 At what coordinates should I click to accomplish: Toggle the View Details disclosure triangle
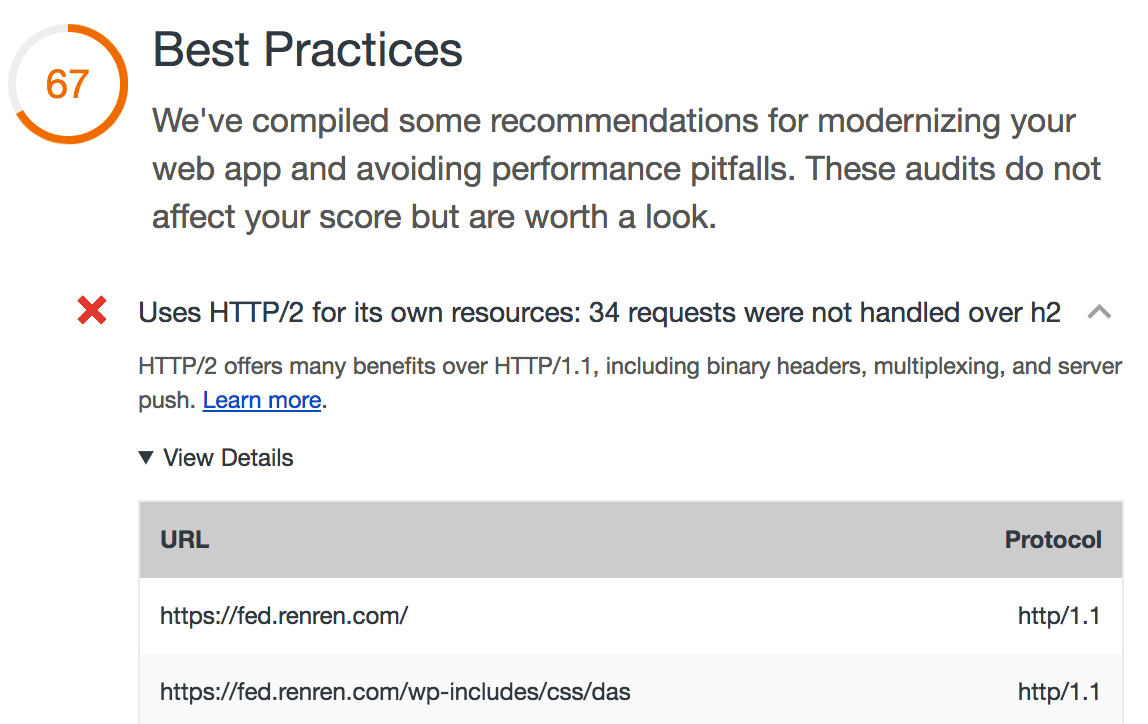pos(146,458)
